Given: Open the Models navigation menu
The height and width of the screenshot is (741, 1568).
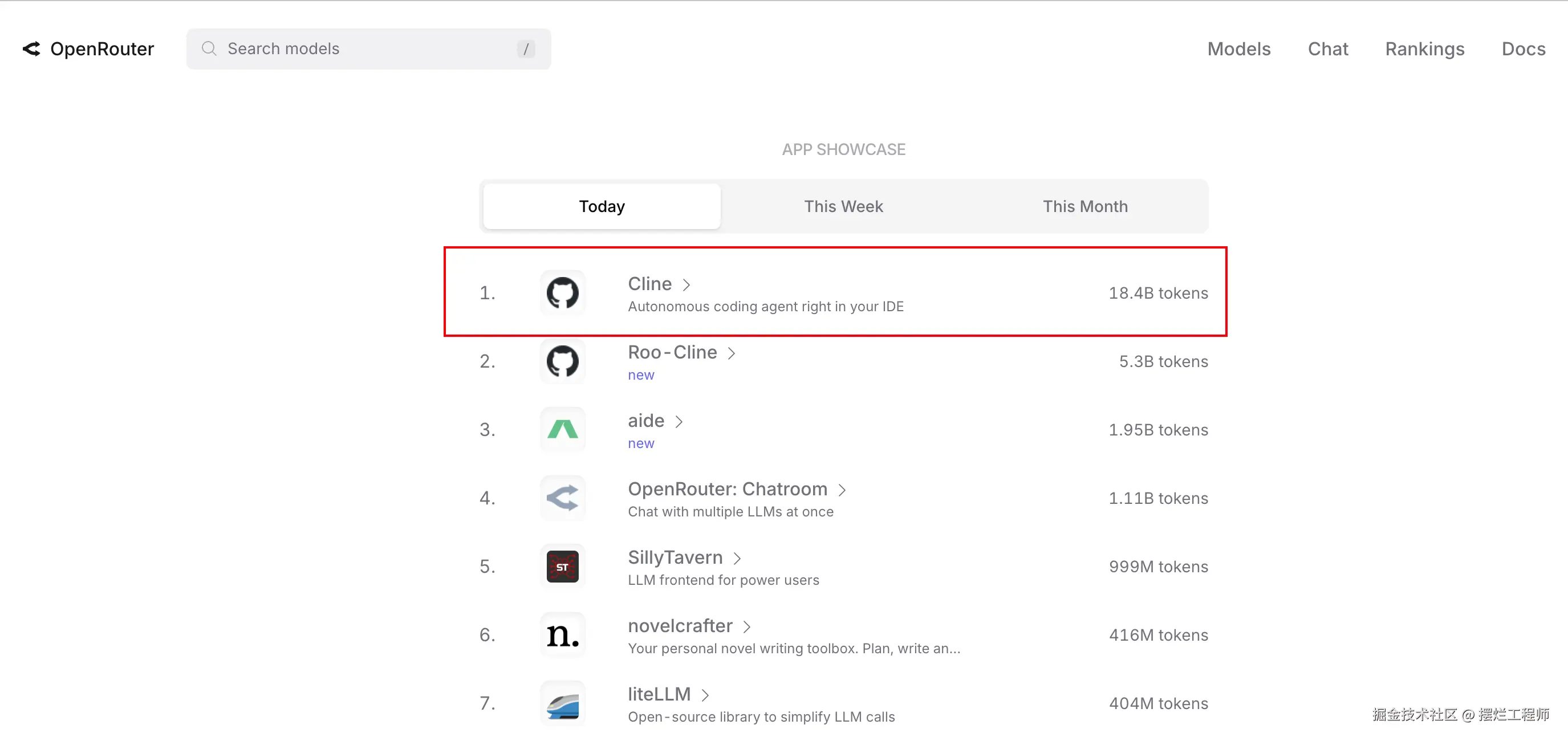Looking at the screenshot, I should pyautogui.click(x=1238, y=48).
